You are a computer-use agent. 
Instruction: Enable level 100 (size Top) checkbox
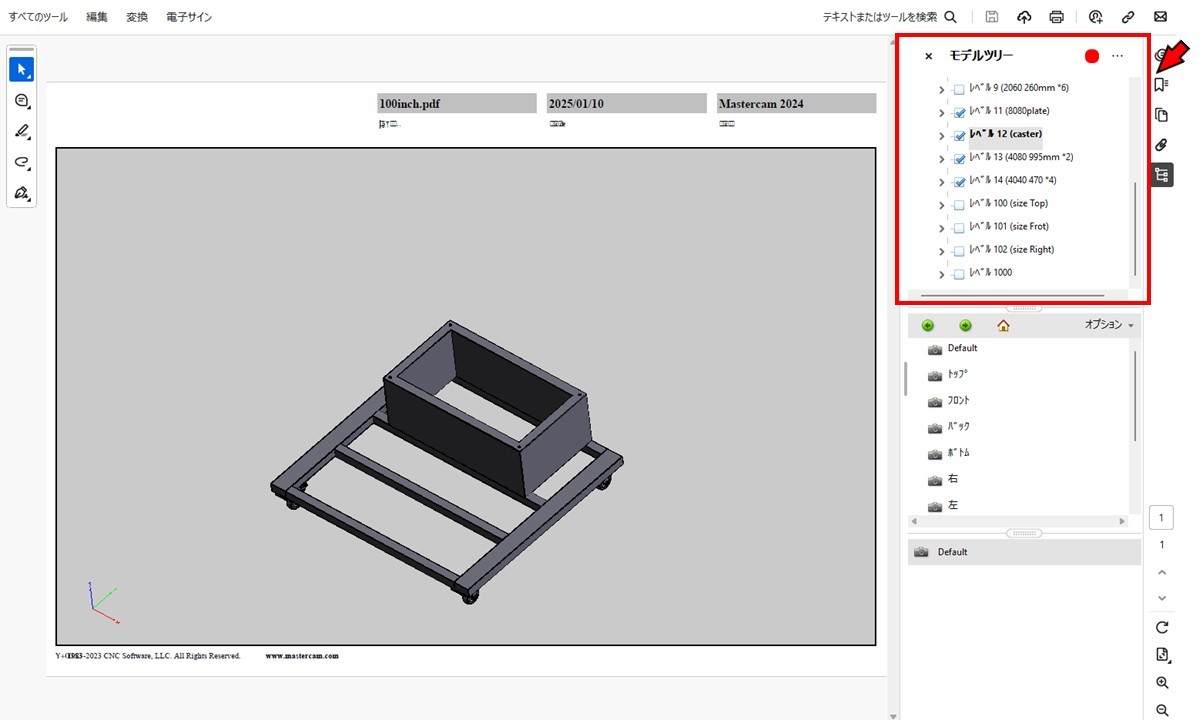click(958, 204)
